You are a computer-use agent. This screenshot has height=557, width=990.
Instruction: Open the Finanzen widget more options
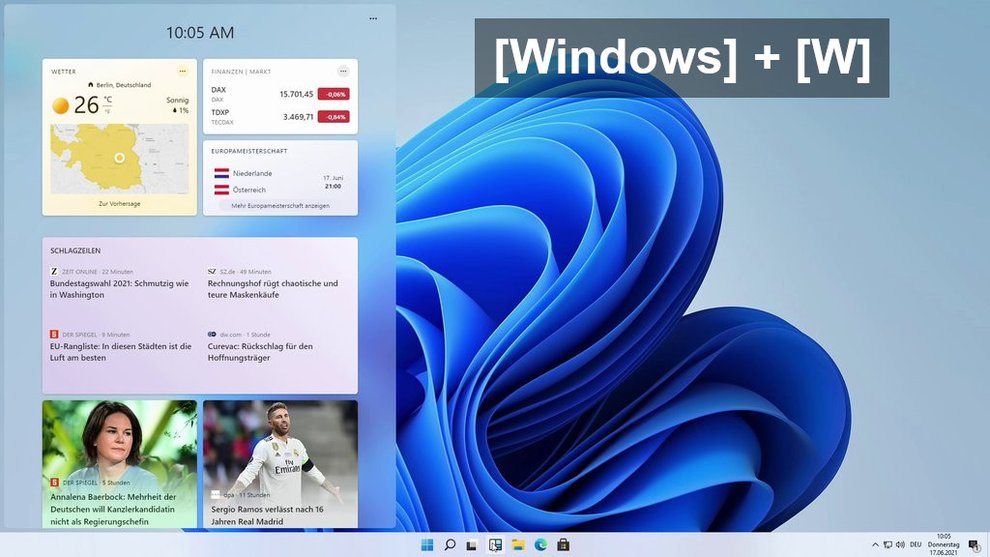click(343, 71)
